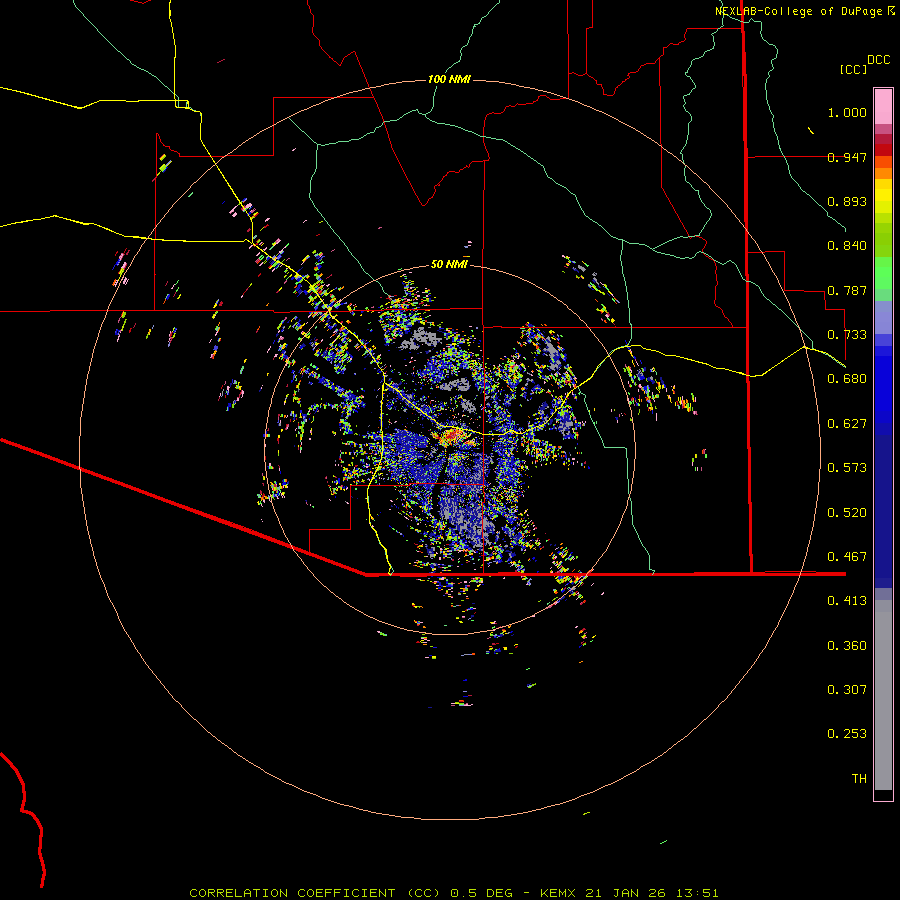This screenshot has width=900, height=900.
Task: Click the bright green color bar segment
Action: click(883, 273)
